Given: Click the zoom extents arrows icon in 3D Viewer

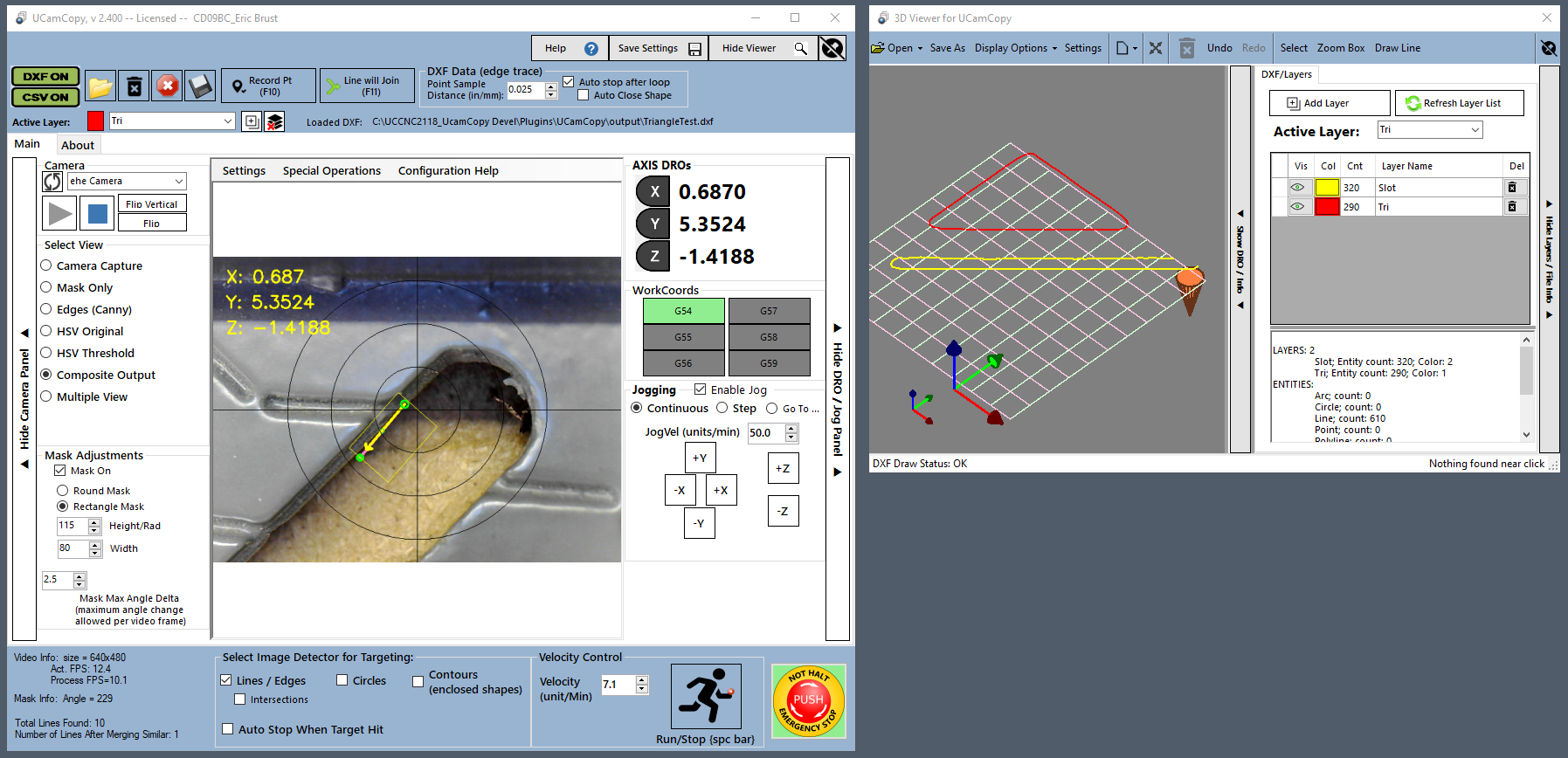Looking at the screenshot, I should [1156, 48].
